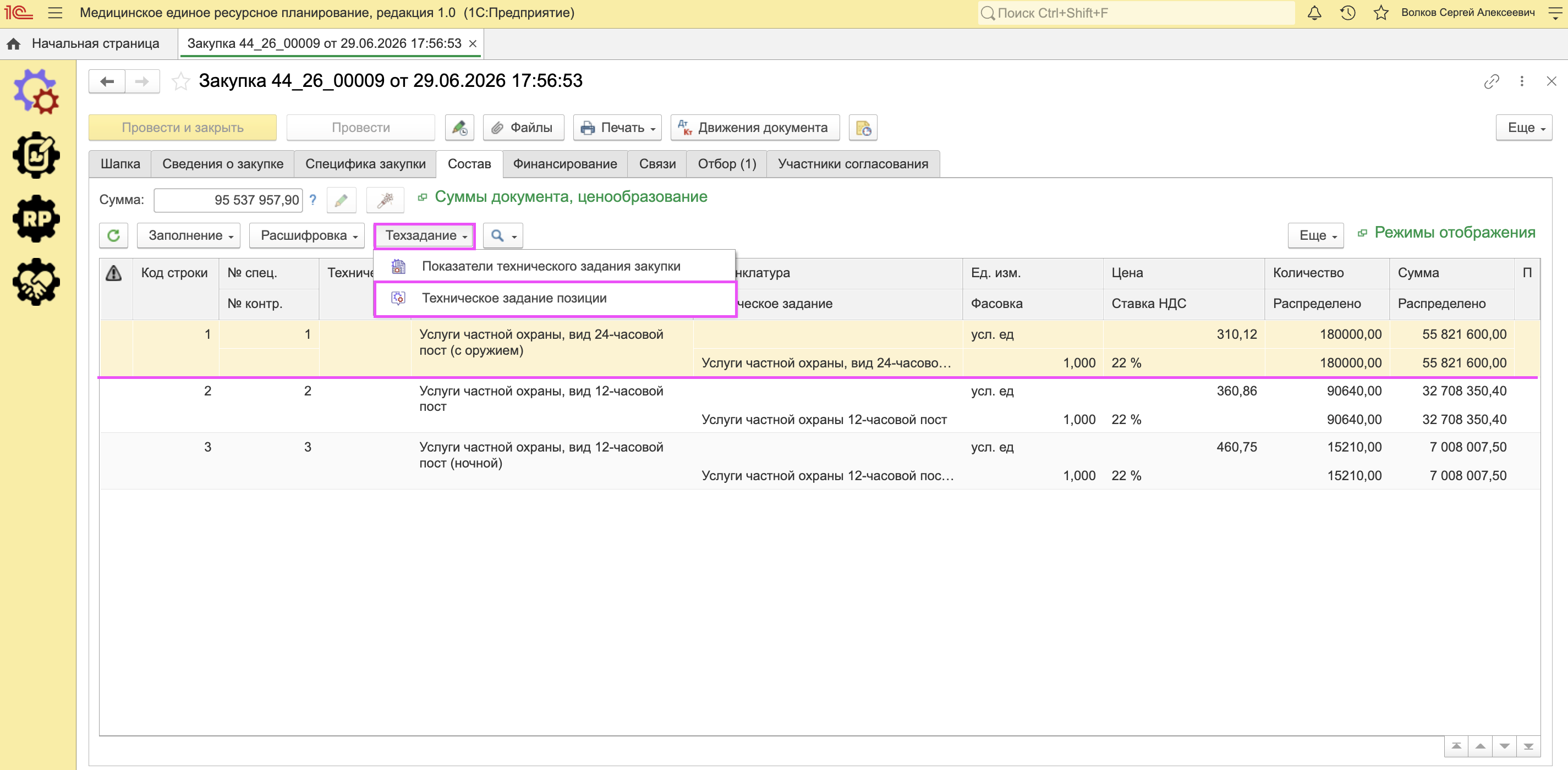Click question mark help next to Сумма

(x=313, y=200)
